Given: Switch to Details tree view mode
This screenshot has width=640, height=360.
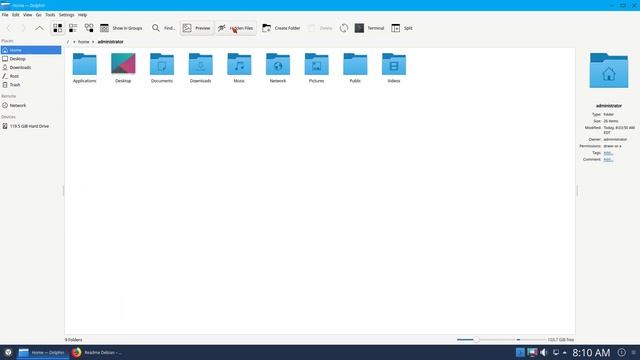Looking at the screenshot, I should 89,28.
